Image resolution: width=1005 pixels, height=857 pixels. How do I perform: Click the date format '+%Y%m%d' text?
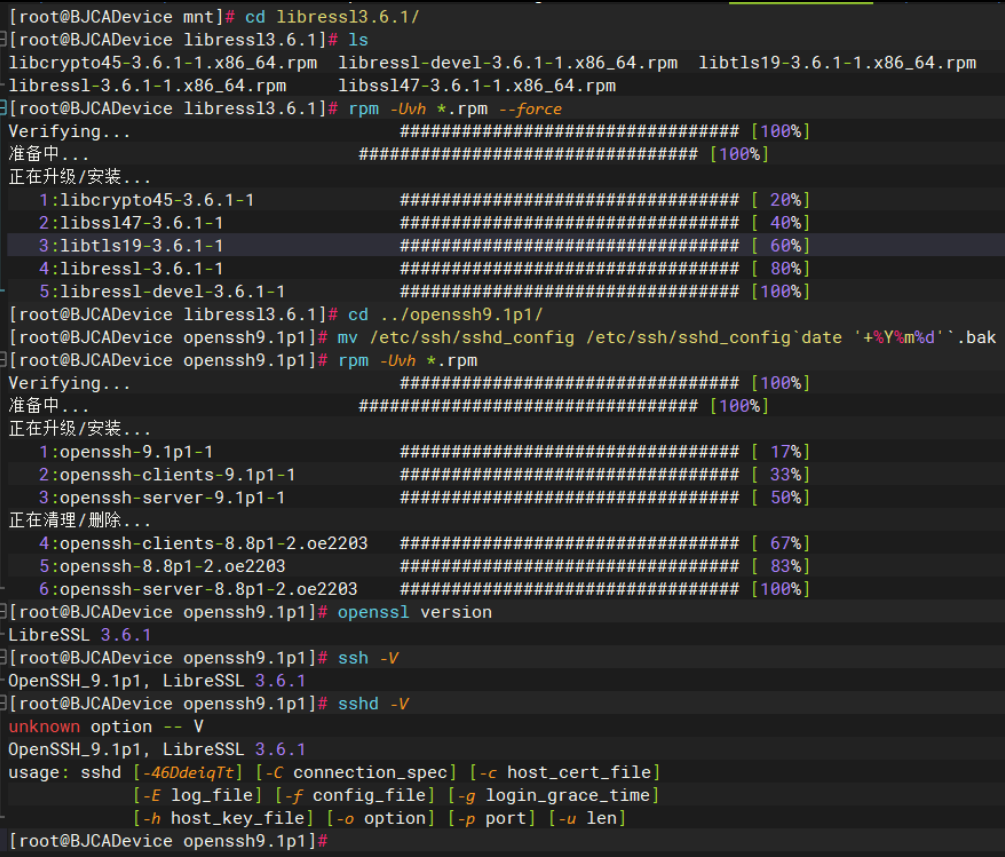pos(899,337)
